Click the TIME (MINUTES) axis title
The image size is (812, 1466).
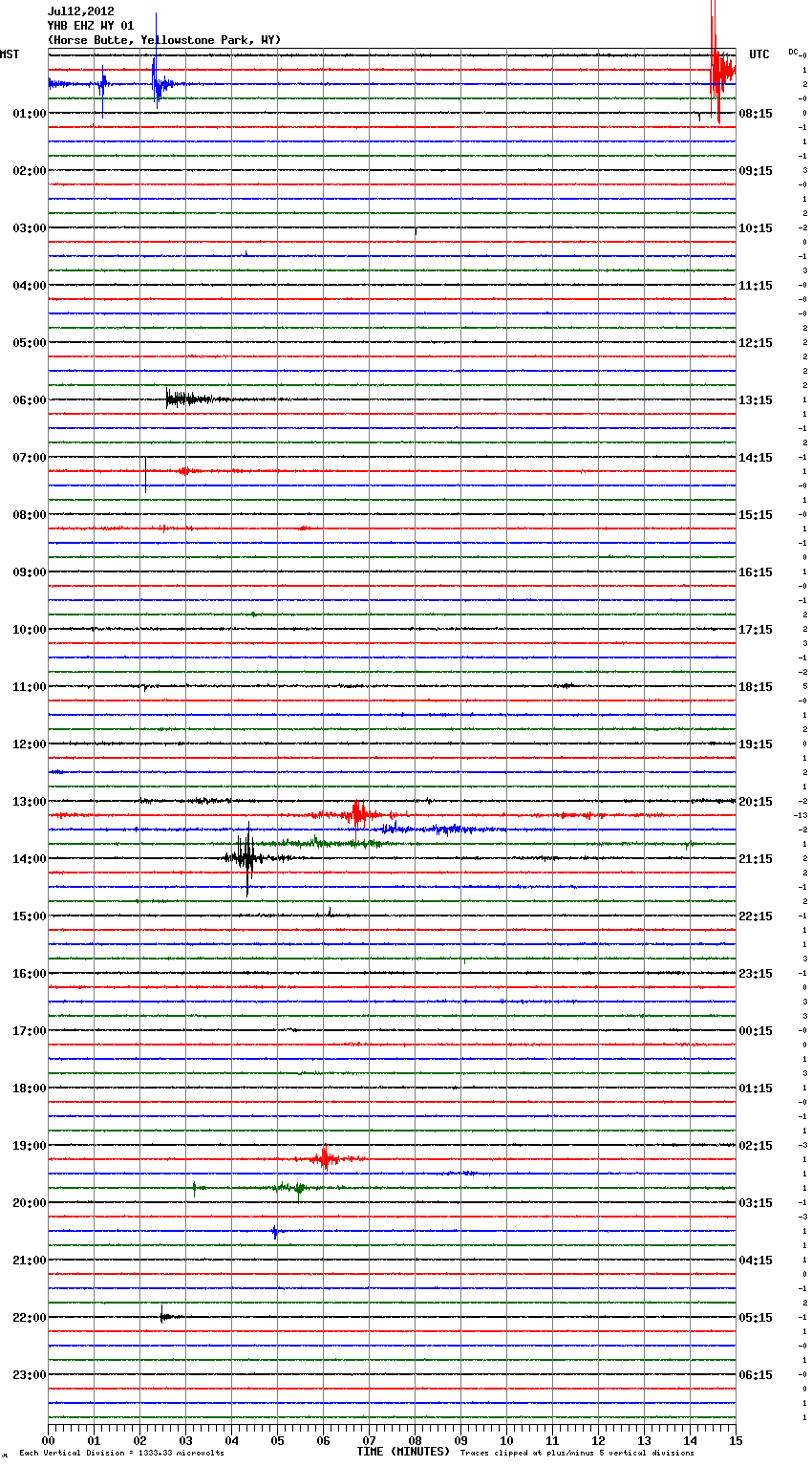(x=403, y=1452)
